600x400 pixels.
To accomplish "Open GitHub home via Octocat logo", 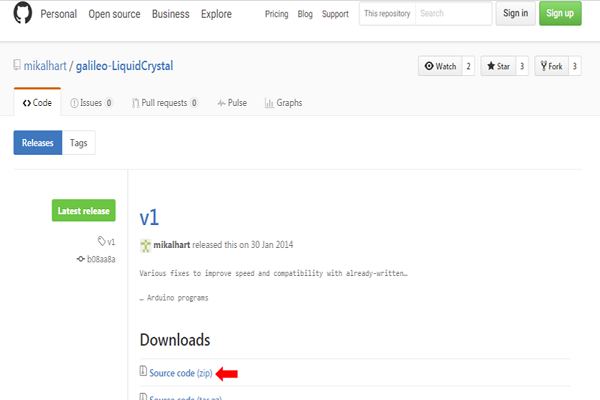I will pyautogui.click(x=23, y=13).
